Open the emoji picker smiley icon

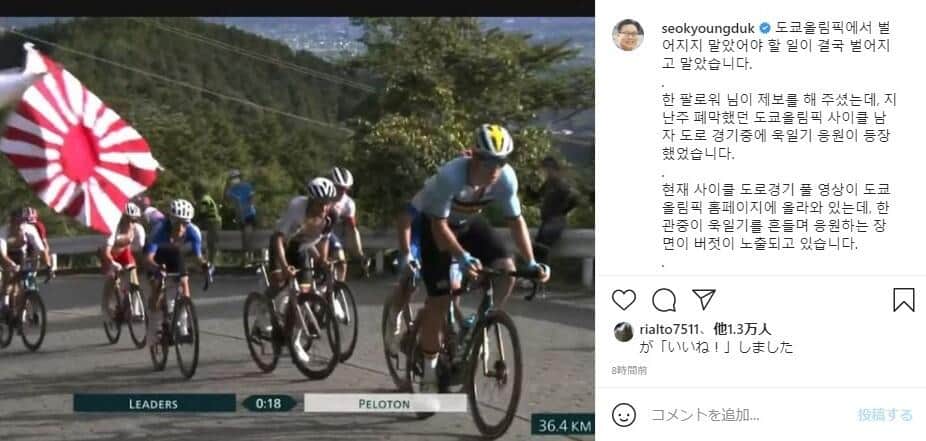624,415
